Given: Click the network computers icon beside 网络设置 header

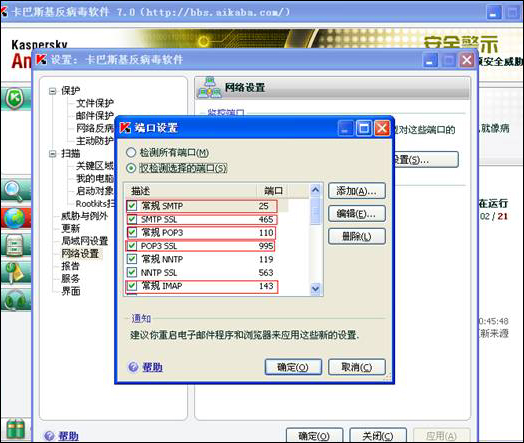Looking at the screenshot, I should [210, 88].
